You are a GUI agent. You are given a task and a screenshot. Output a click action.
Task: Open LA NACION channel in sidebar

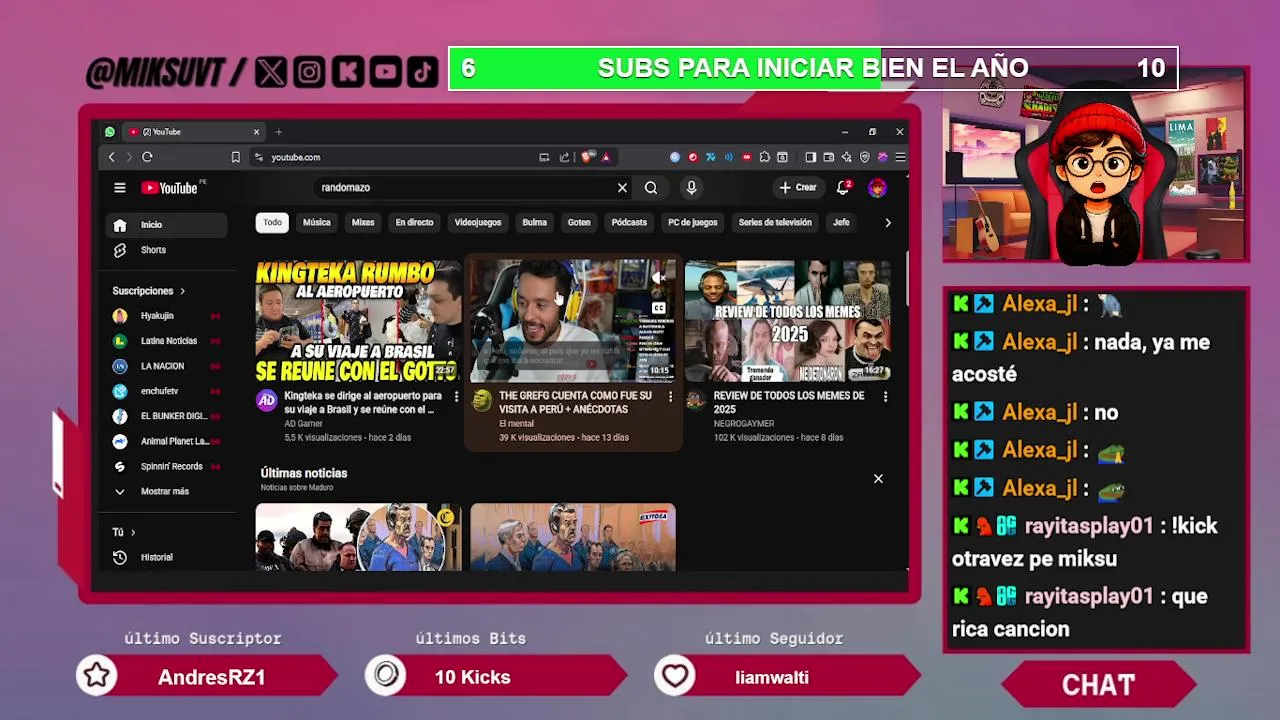click(166, 366)
